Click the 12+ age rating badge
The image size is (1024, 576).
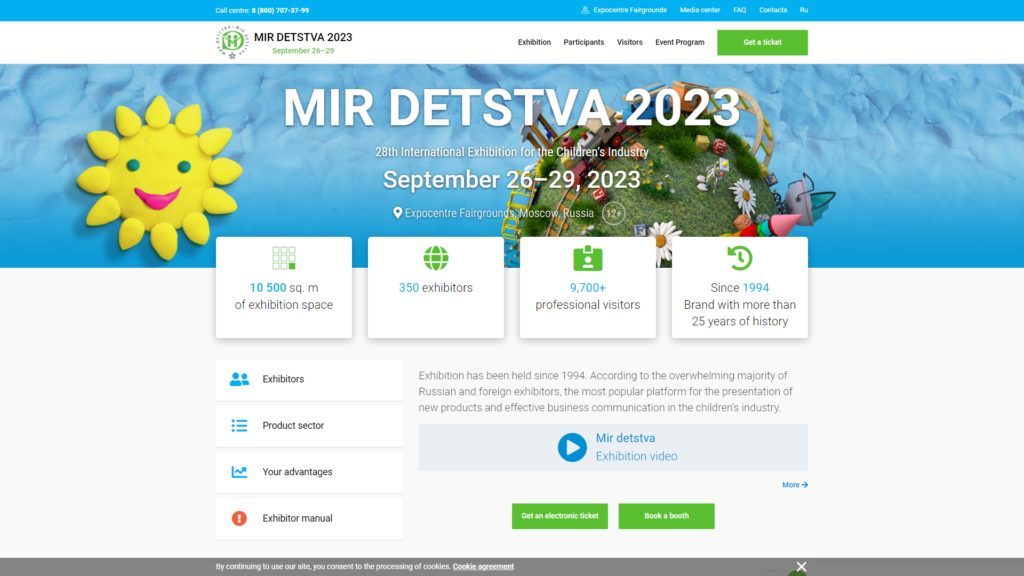[x=613, y=214]
